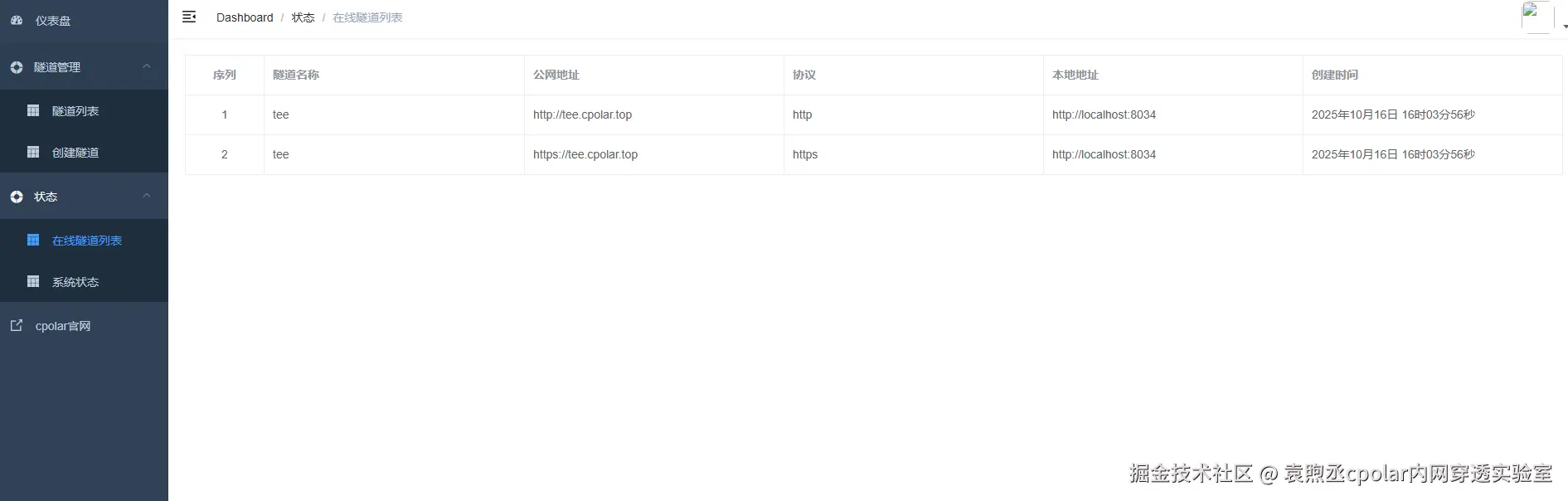
Task: Click the dashboard gauge icon beside 仪表盘
Action: 17,20
